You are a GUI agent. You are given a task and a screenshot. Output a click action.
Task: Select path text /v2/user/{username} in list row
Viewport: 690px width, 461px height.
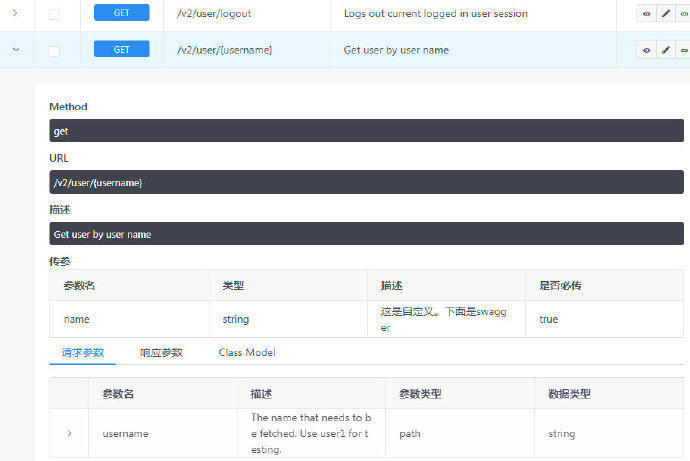pyautogui.click(x=224, y=50)
